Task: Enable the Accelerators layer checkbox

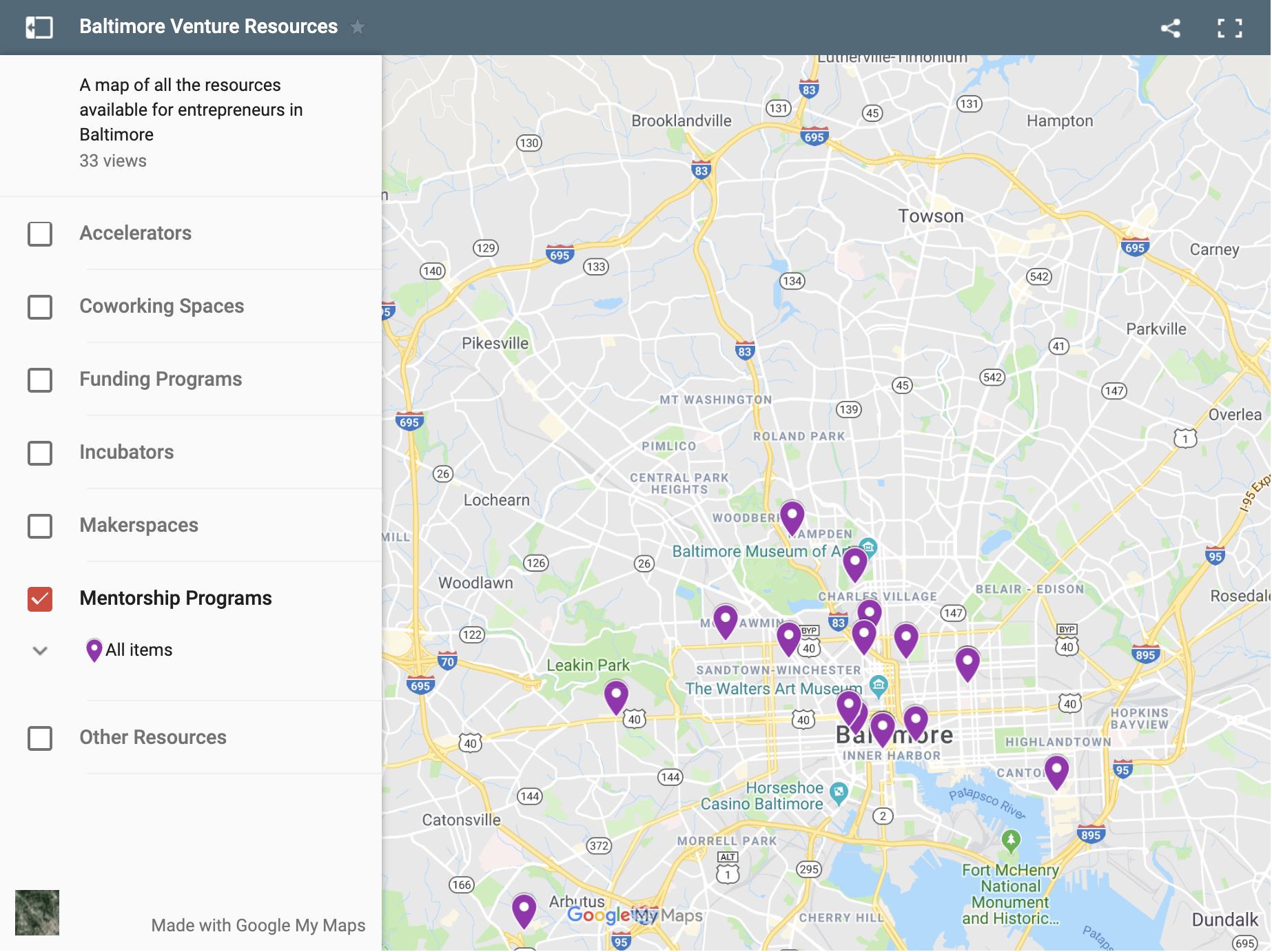Action: [x=40, y=234]
